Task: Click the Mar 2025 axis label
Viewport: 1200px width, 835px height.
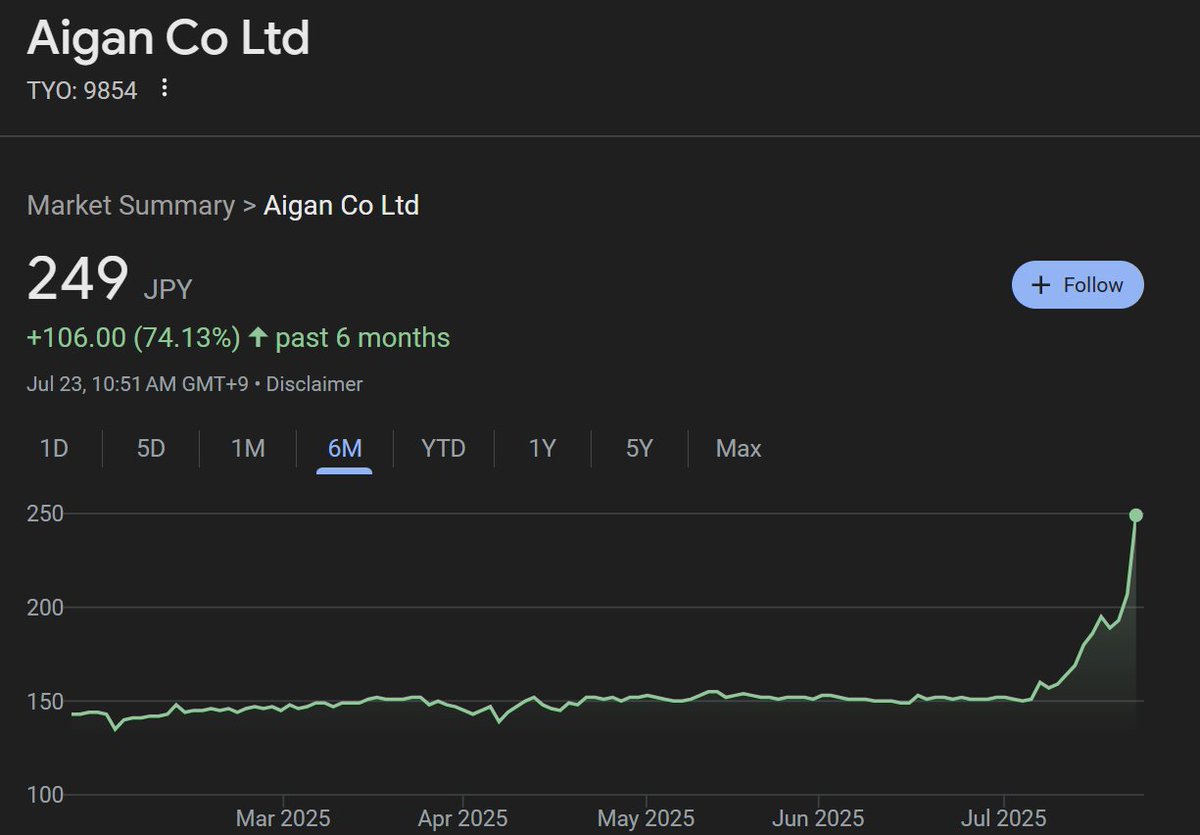Action: pyautogui.click(x=283, y=818)
